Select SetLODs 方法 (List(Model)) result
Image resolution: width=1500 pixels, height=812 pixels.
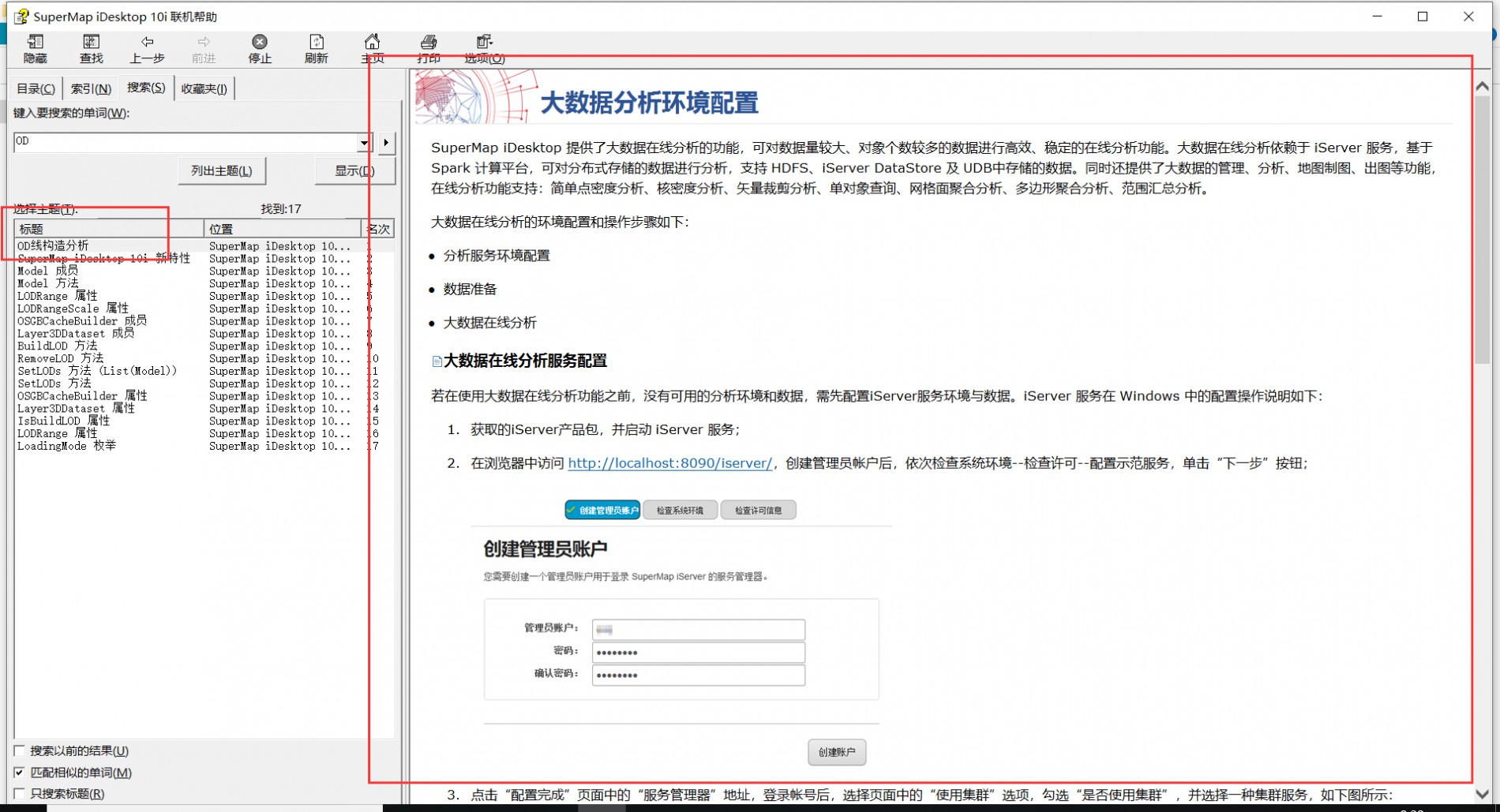(97, 371)
